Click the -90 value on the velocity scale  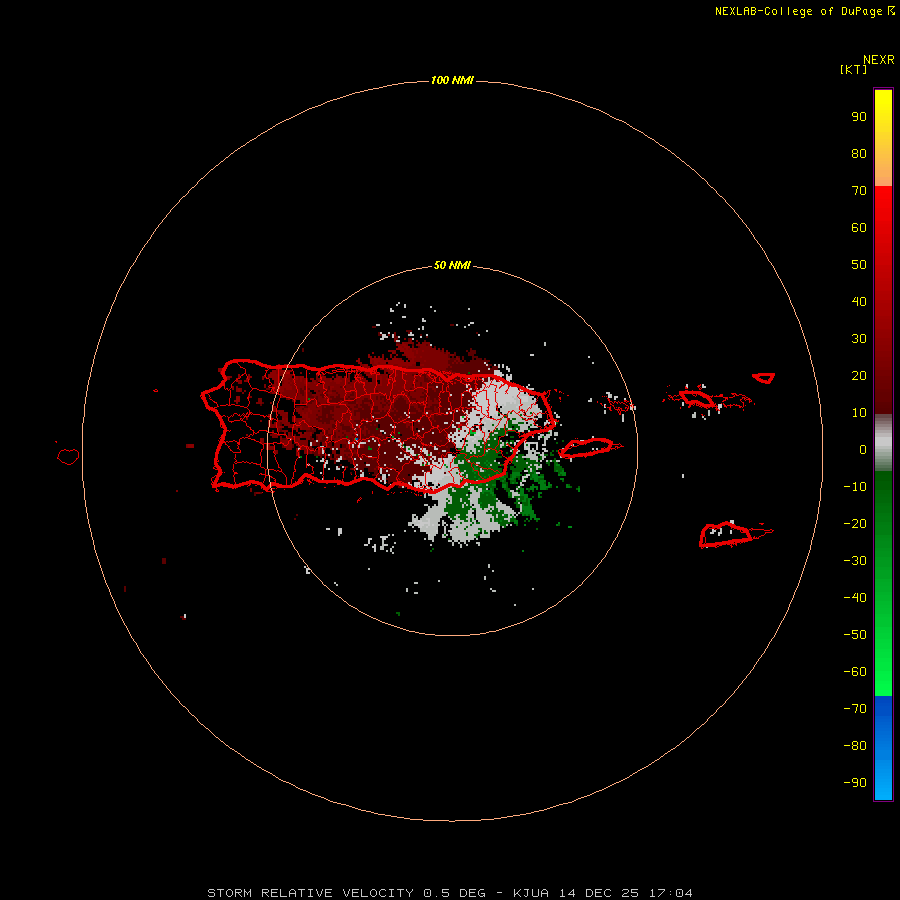pyautogui.click(x=855, y=783)
